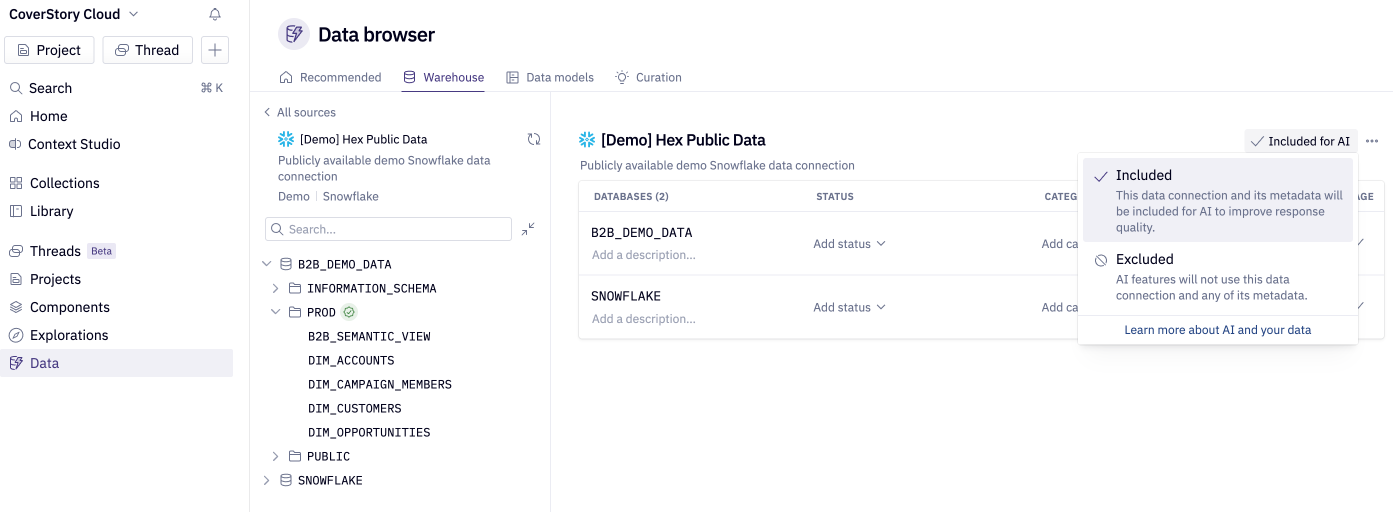
Task: Click the collapse-all arrows icon beside search
Action: click(528, 229)
